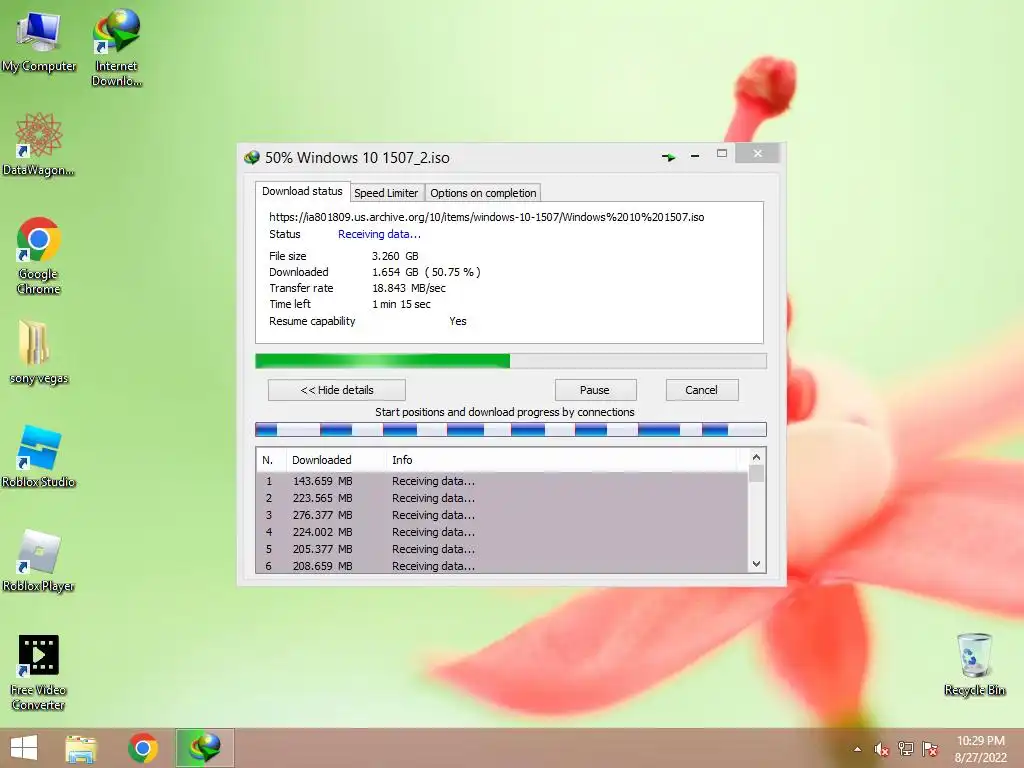Open the My Computer desktop icon
Image resolution: width=1024 pixels, height=768 pixels.
coord(39,42)
